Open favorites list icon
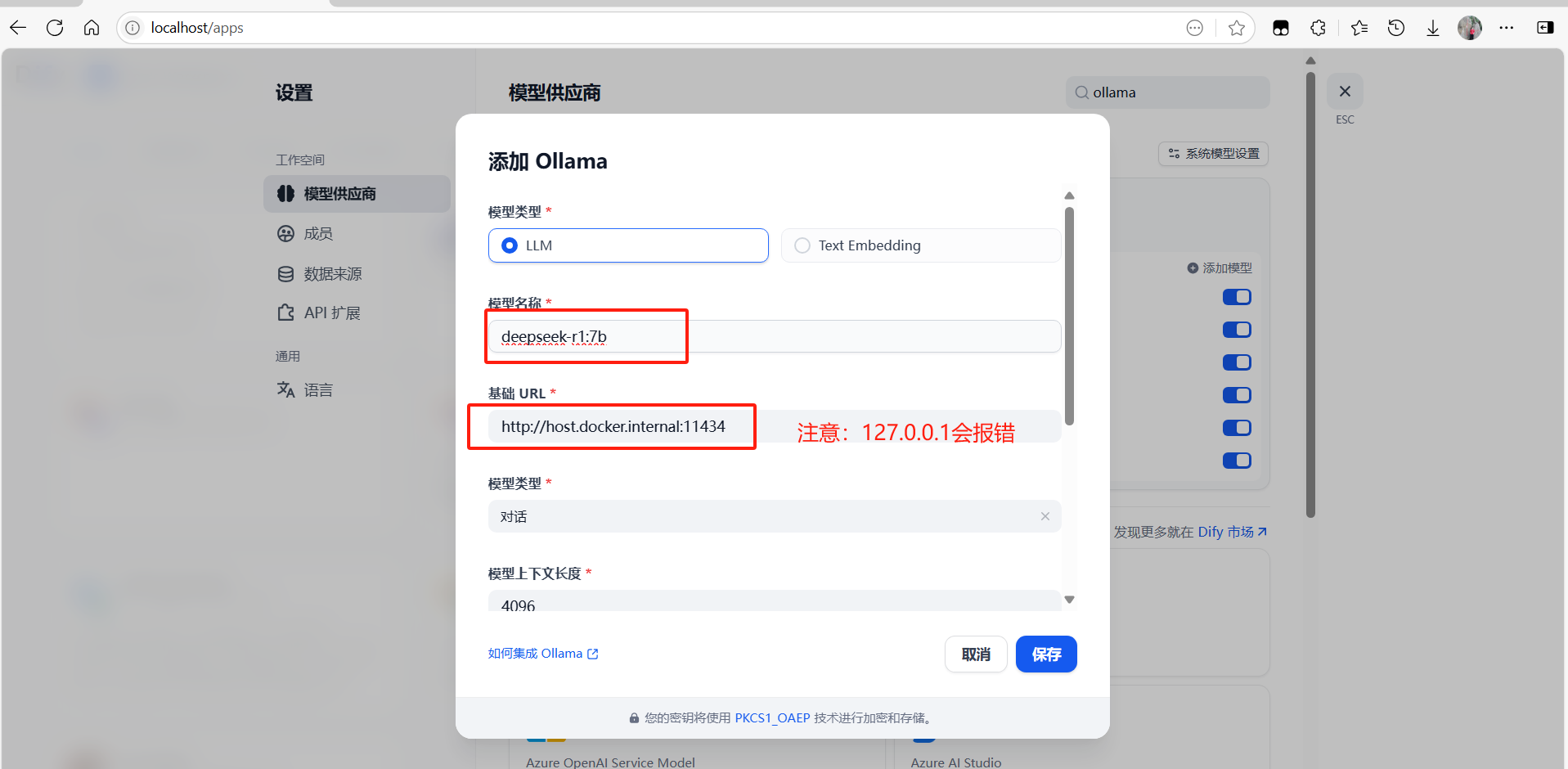Image resolution: width=1568 pixels, height=769 pixels. click(x=1359, y=28)
